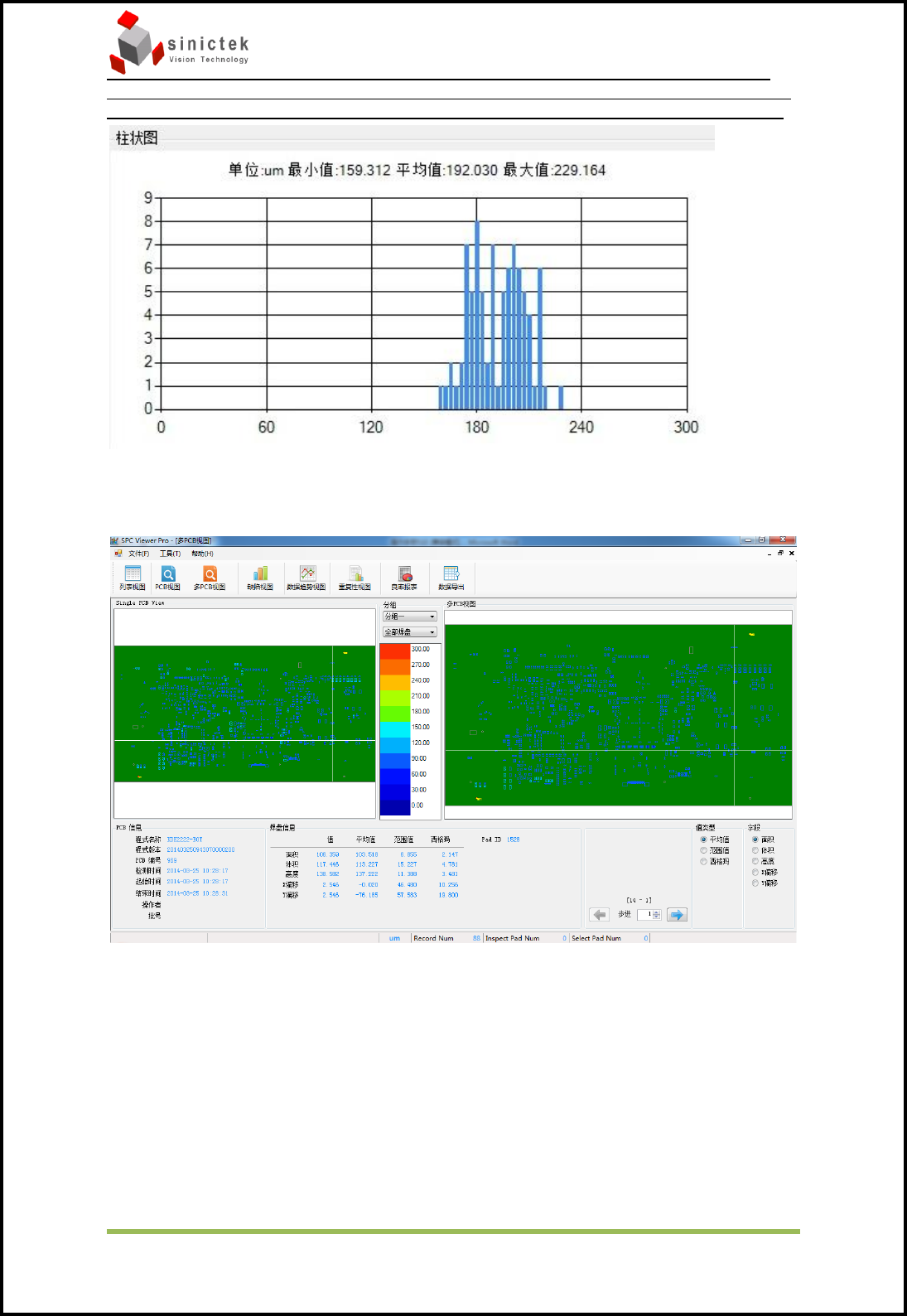Select the 体积 field radio button
The width and height of the screenshot is (907, 1316).
[x=764, y=850]
